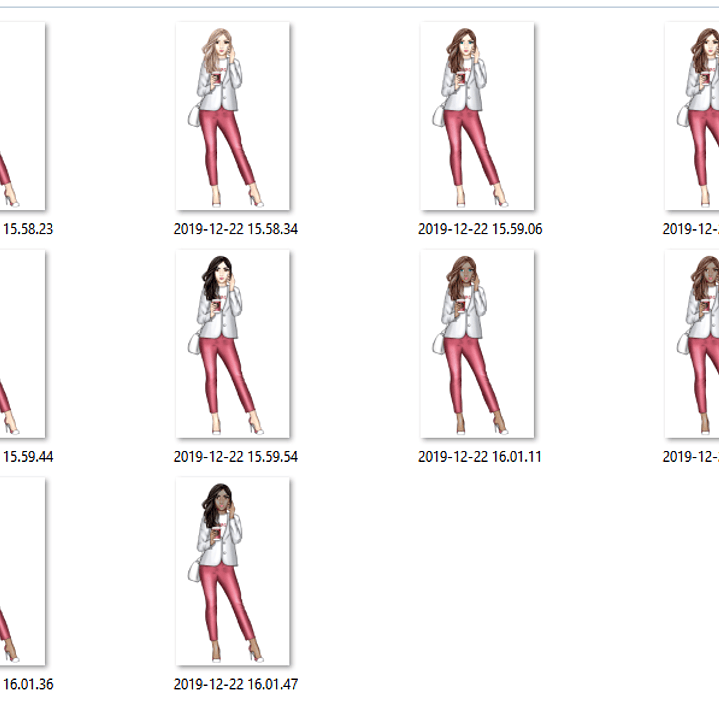
Task: Select the 2019-12-22 16.01.47 image thumbnail
Action: (232, 571)
